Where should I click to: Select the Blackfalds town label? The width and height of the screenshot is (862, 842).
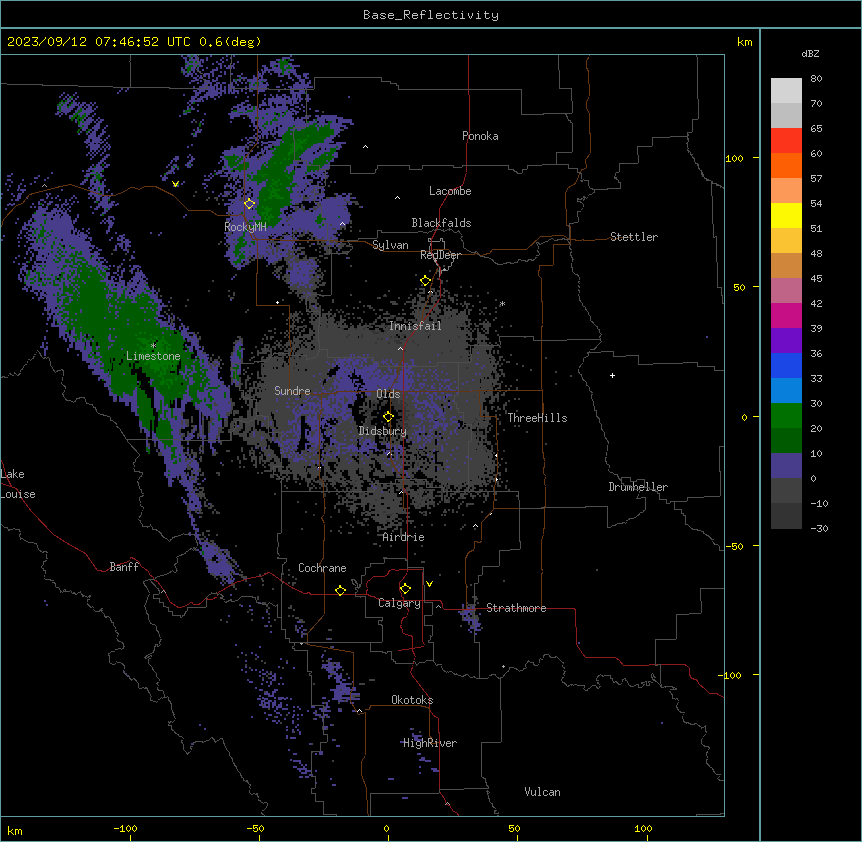click(441, 223)
